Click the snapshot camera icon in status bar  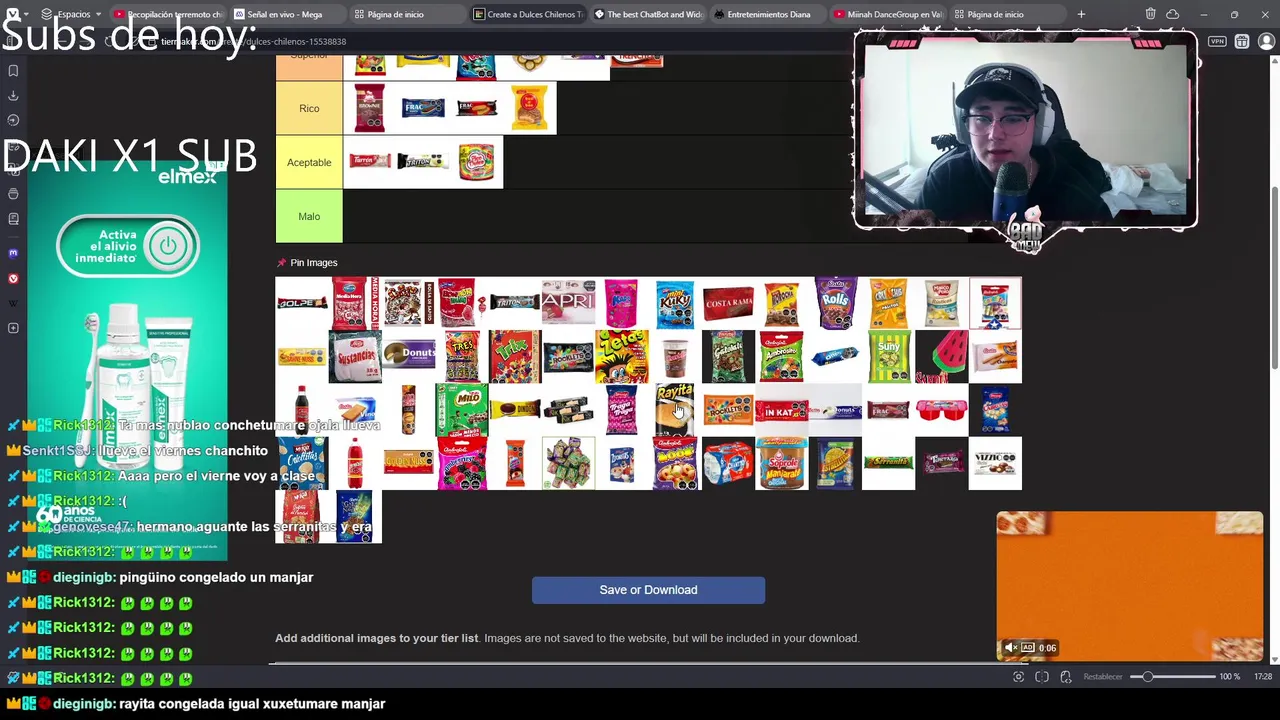tap(1018, 677)
